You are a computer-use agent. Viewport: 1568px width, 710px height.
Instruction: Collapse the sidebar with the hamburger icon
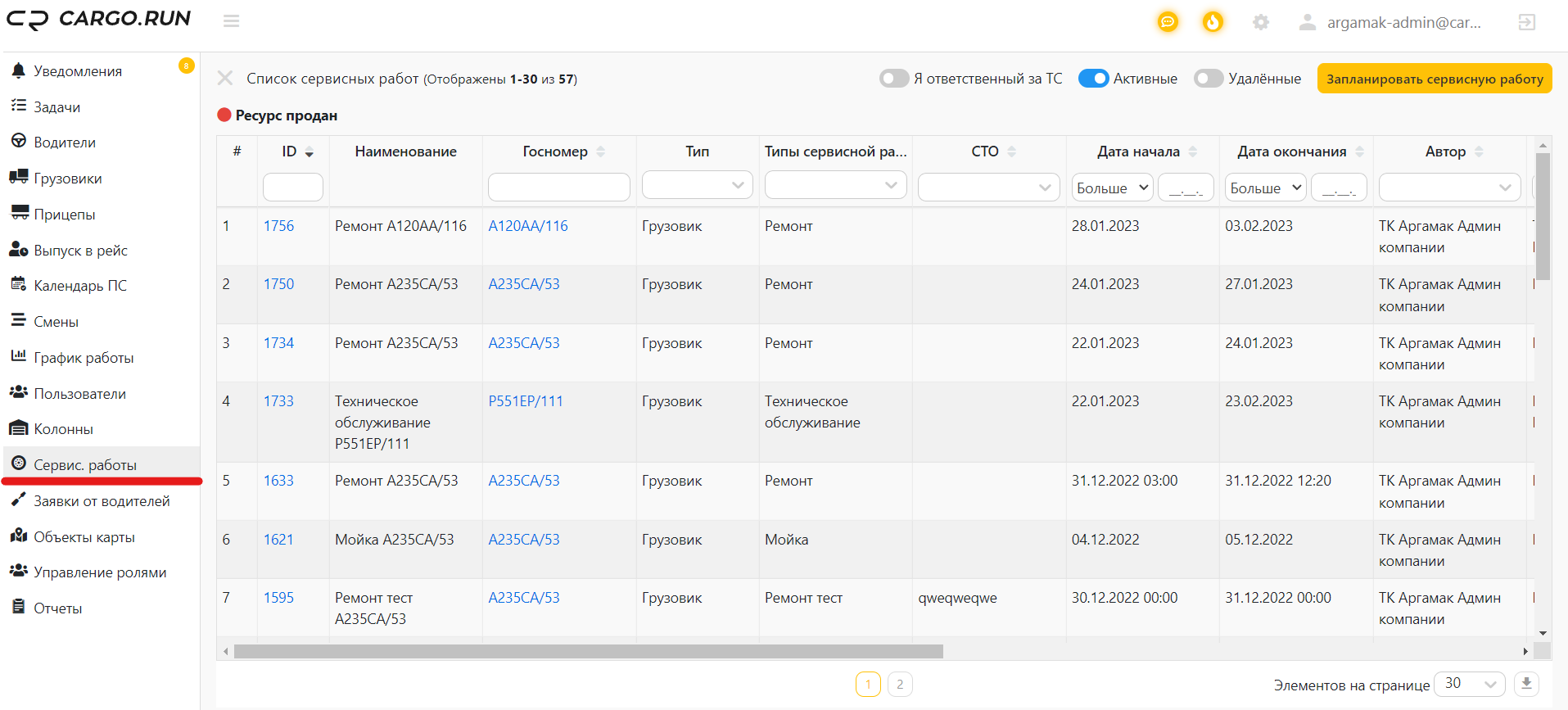(x=232, y=21)
